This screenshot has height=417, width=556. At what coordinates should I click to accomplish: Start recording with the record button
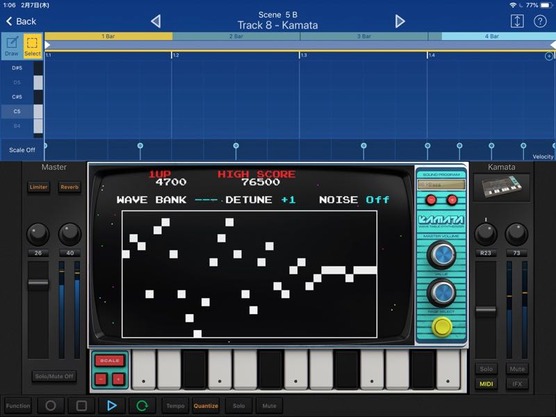click(50, 406)
